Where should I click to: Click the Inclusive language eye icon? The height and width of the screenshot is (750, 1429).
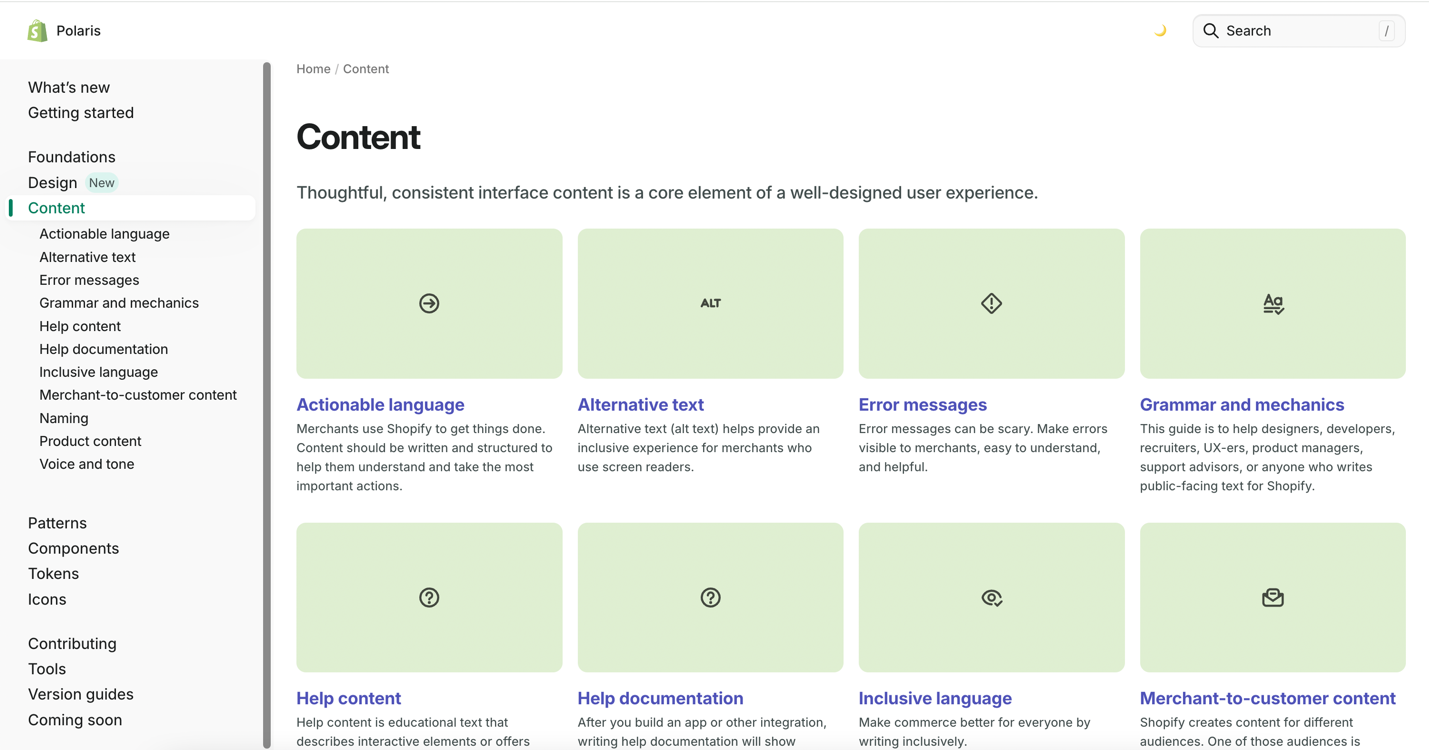click(991, 597)
